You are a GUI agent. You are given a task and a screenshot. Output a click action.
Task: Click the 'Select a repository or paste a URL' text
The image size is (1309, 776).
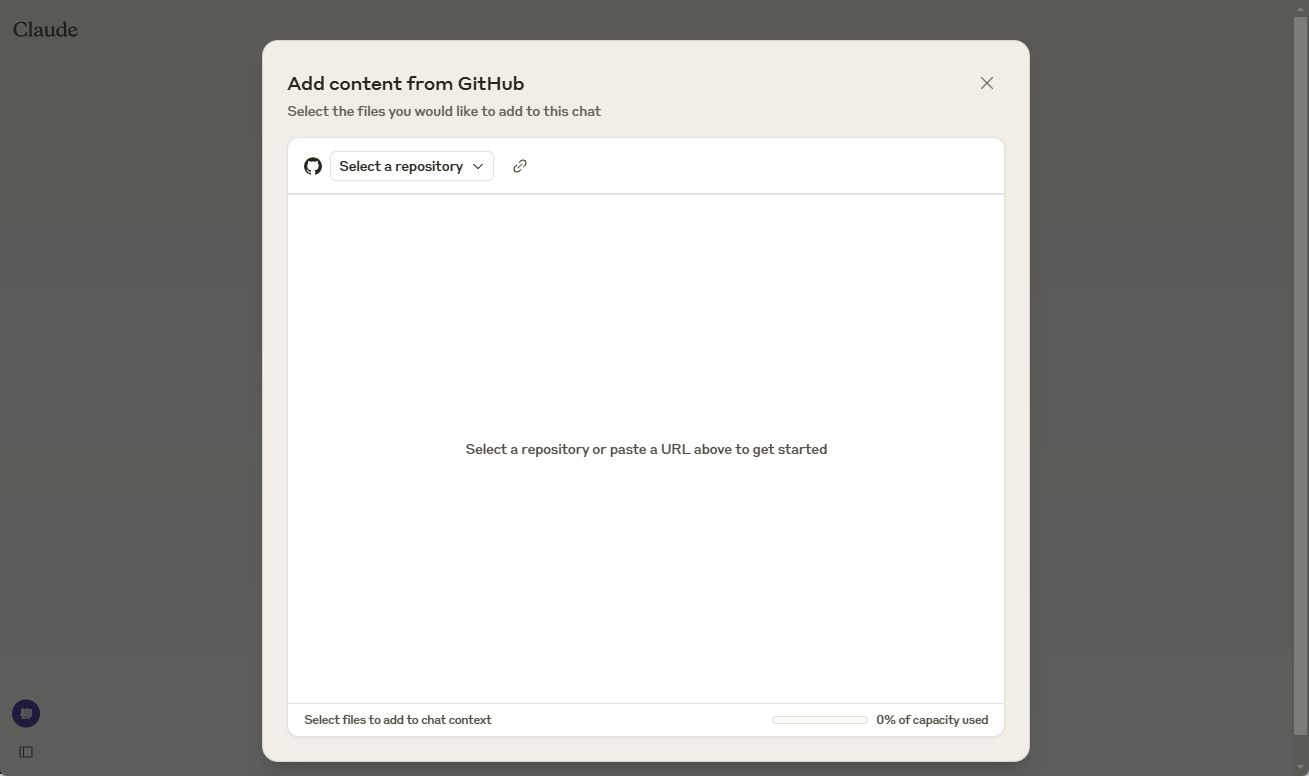(x=646, y=449)
